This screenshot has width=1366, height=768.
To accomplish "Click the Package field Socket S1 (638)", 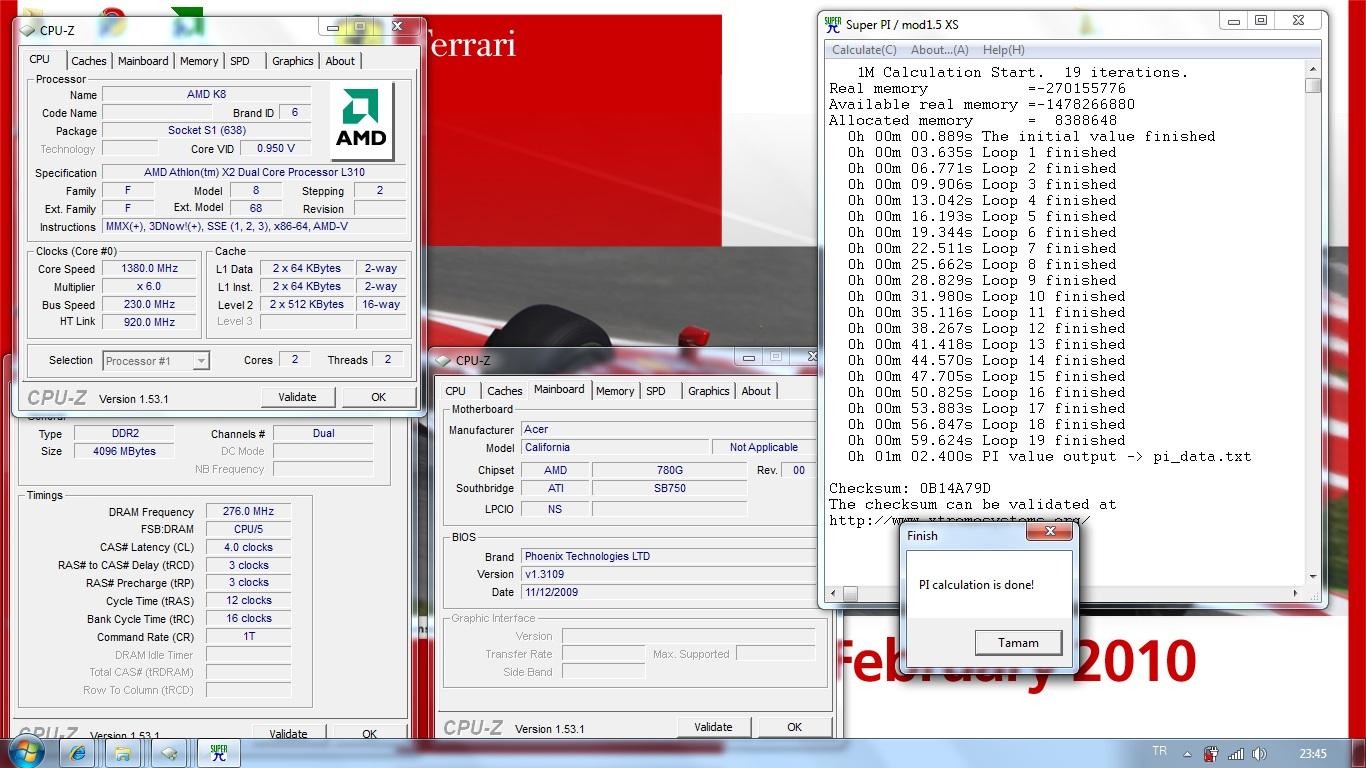I will coord(207,131).
